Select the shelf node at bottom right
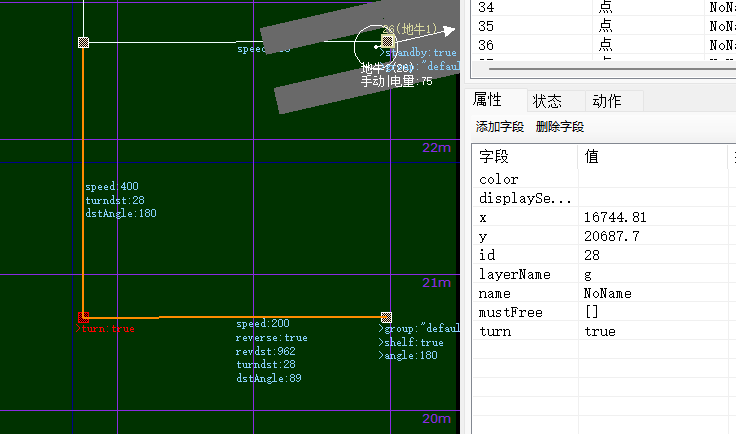Screen dimensions: 736x434 (386, 317)
